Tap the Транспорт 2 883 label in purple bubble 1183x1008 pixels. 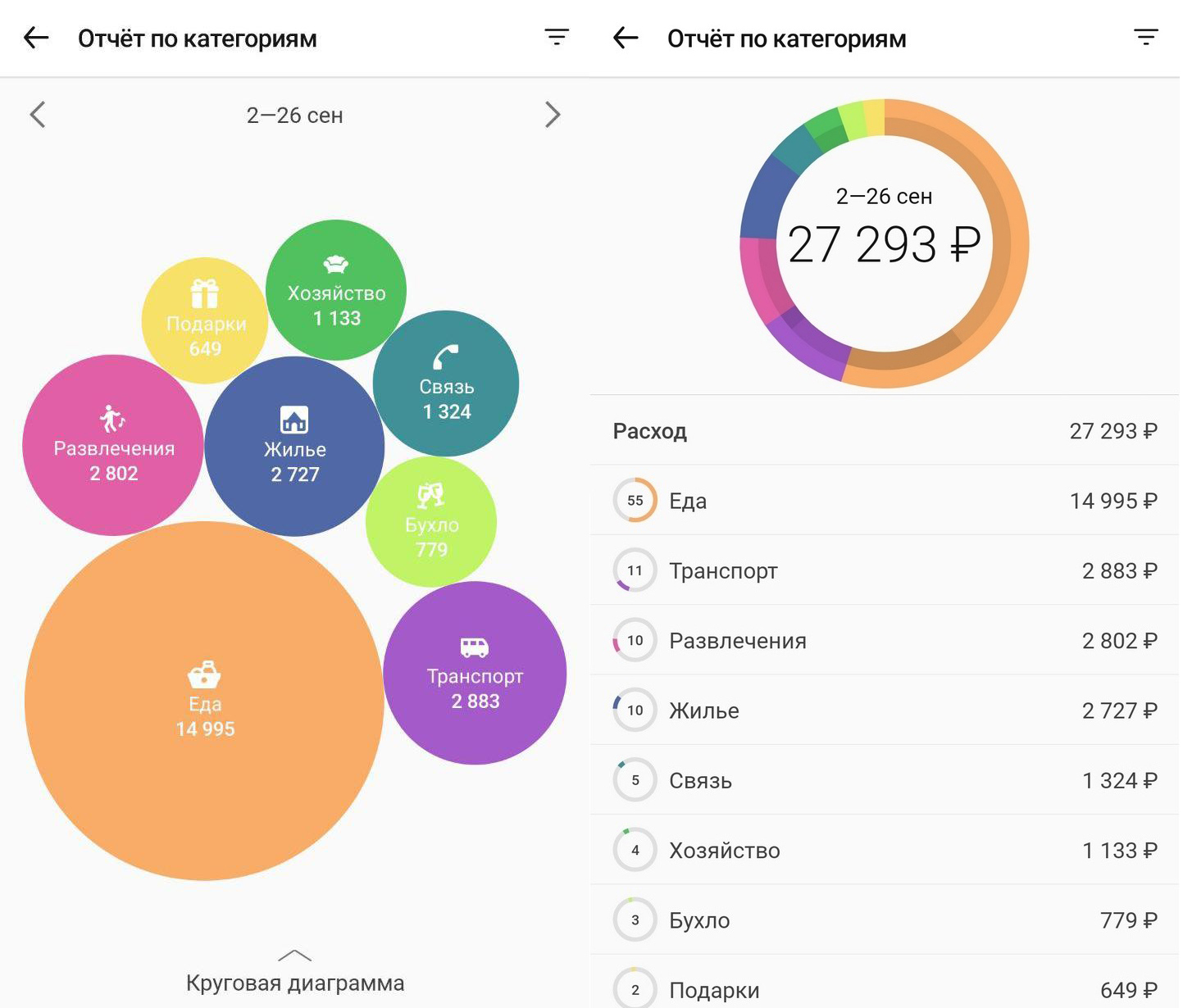[x=475, y=688]
